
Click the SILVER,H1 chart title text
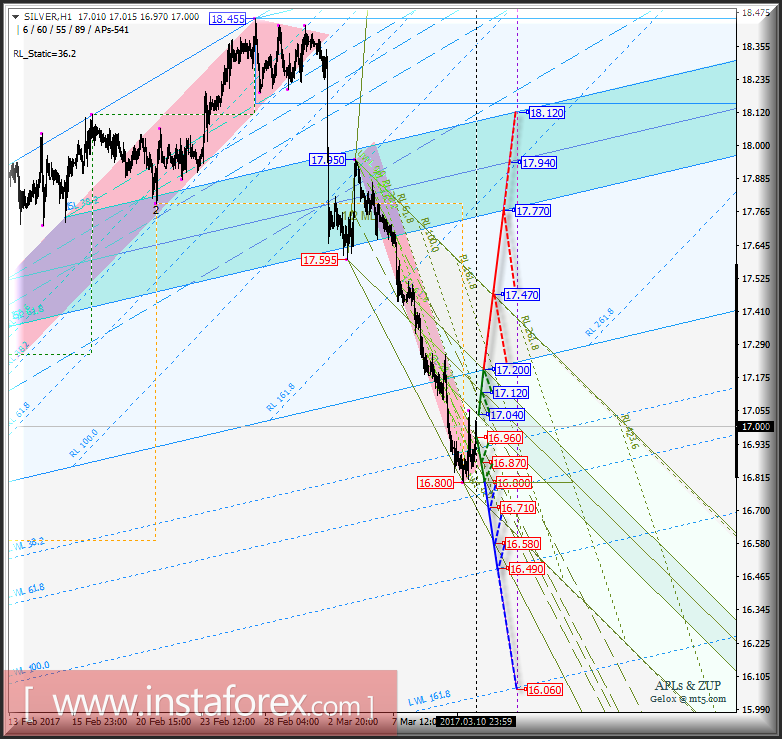point(48,17)
